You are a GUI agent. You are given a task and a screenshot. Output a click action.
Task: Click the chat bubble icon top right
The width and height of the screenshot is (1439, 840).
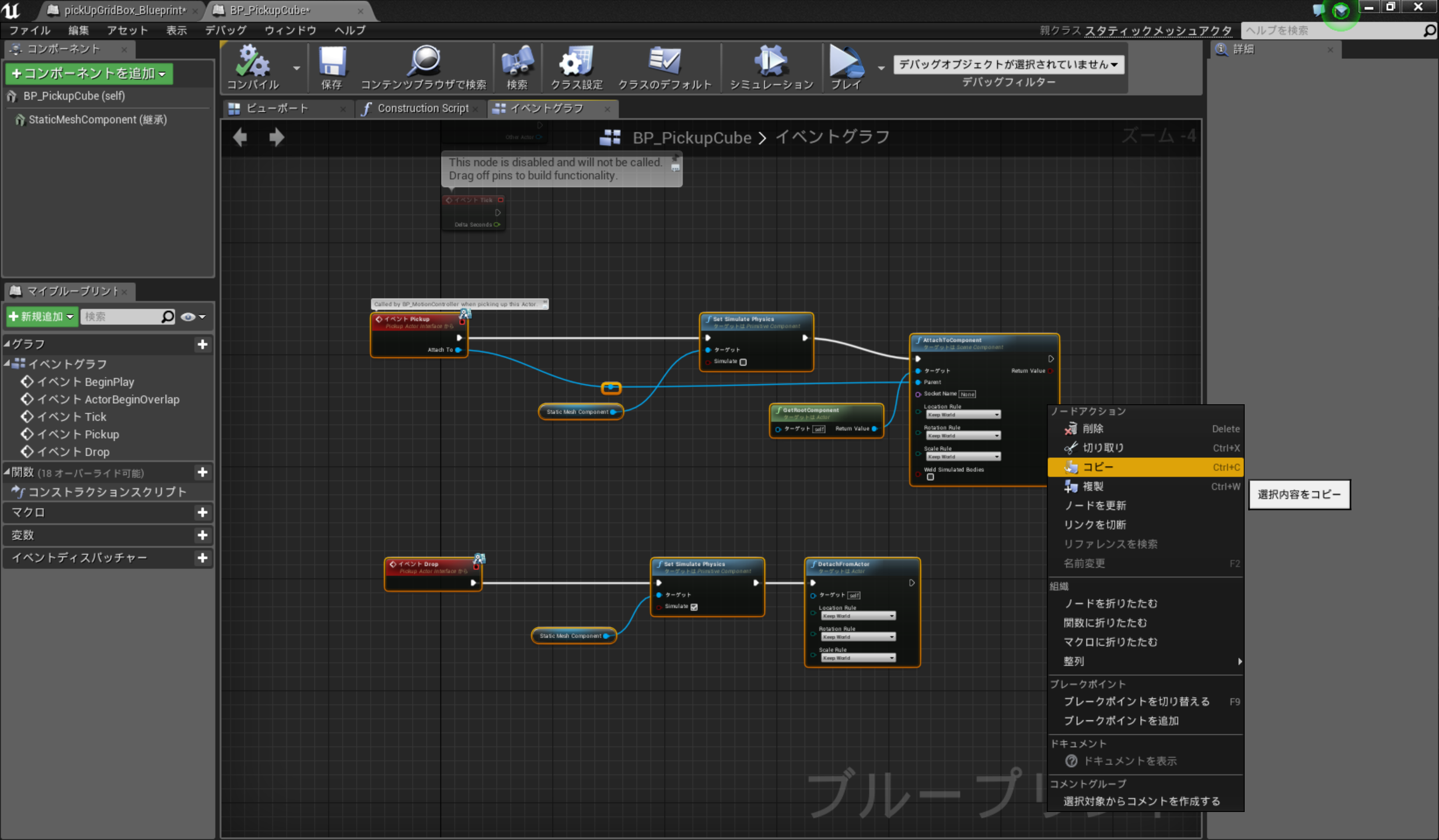coord(1318,10)
